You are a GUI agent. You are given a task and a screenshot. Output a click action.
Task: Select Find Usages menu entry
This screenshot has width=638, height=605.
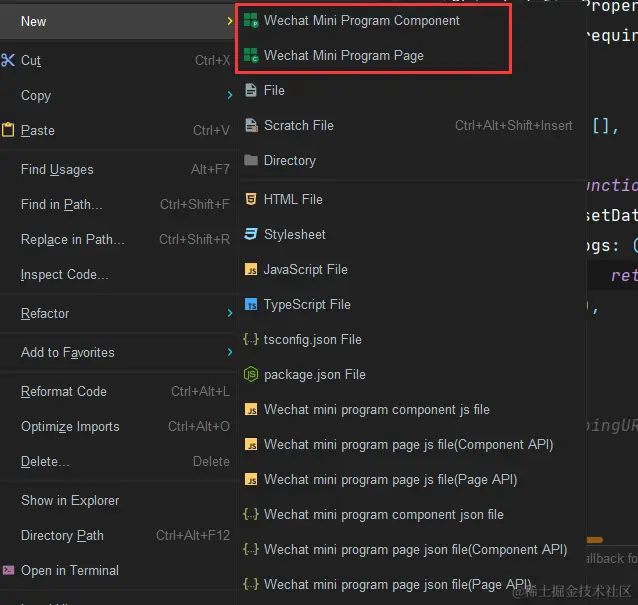pos(118,169)
